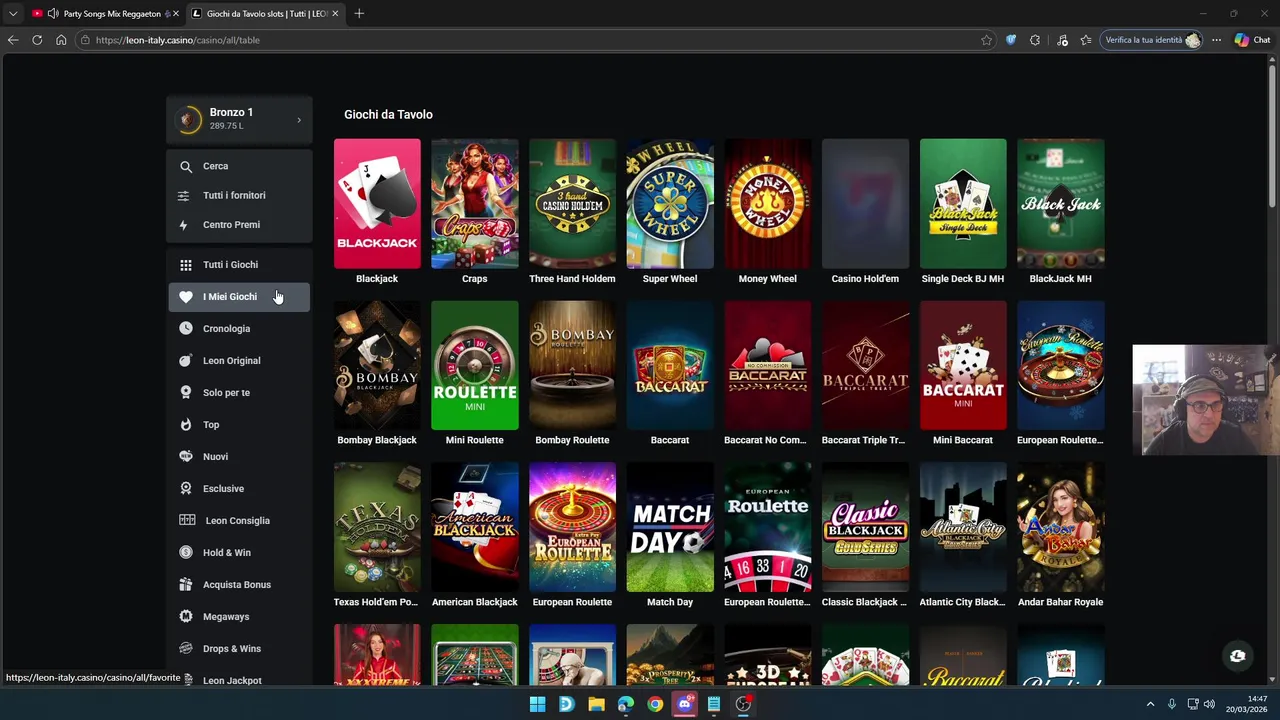The width and height of the screenshot is (1280, 720).
Task: Click Verifica la tua identità profile button
Action: click(1152, 40)
